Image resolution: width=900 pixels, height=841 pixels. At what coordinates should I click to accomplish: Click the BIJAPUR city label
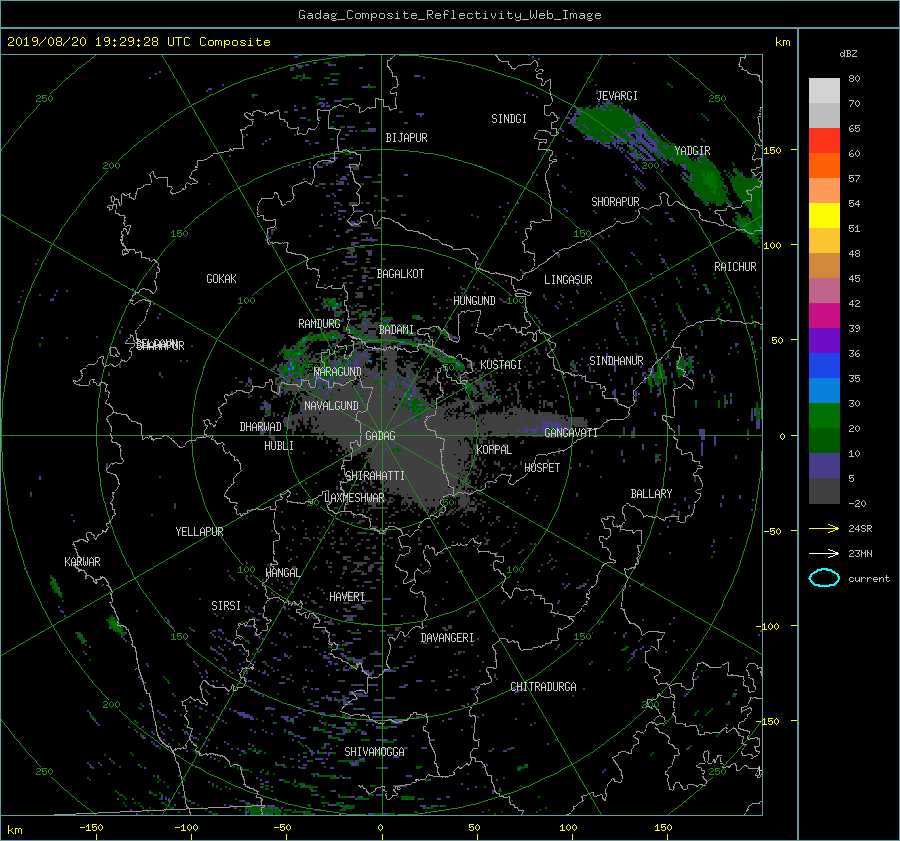tap(406, 138)
